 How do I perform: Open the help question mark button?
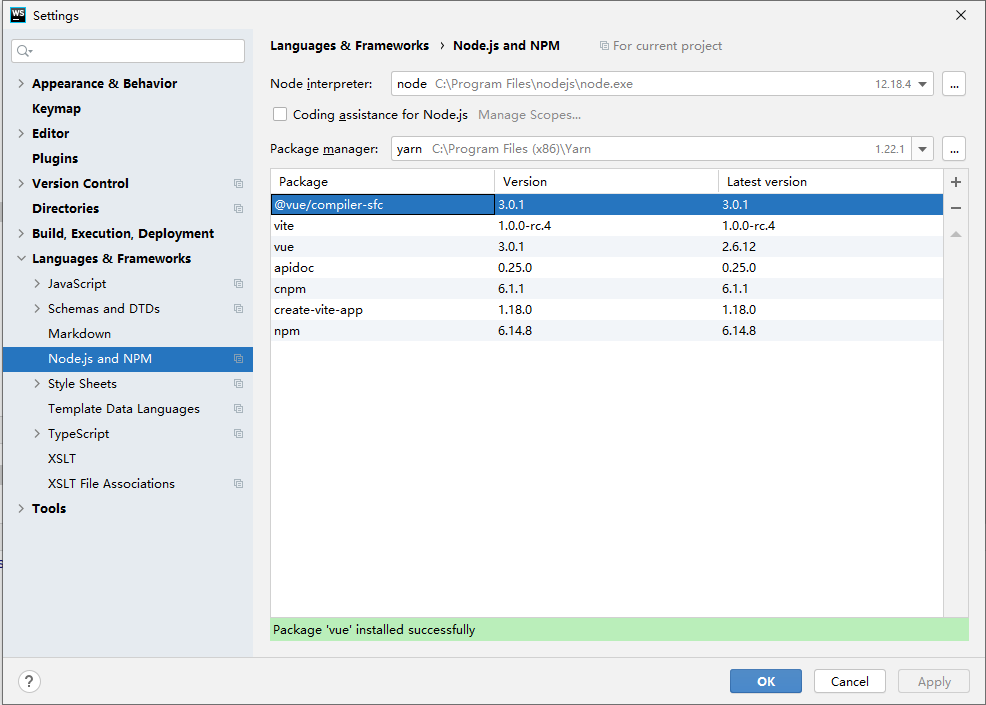[x=30, y=681]
